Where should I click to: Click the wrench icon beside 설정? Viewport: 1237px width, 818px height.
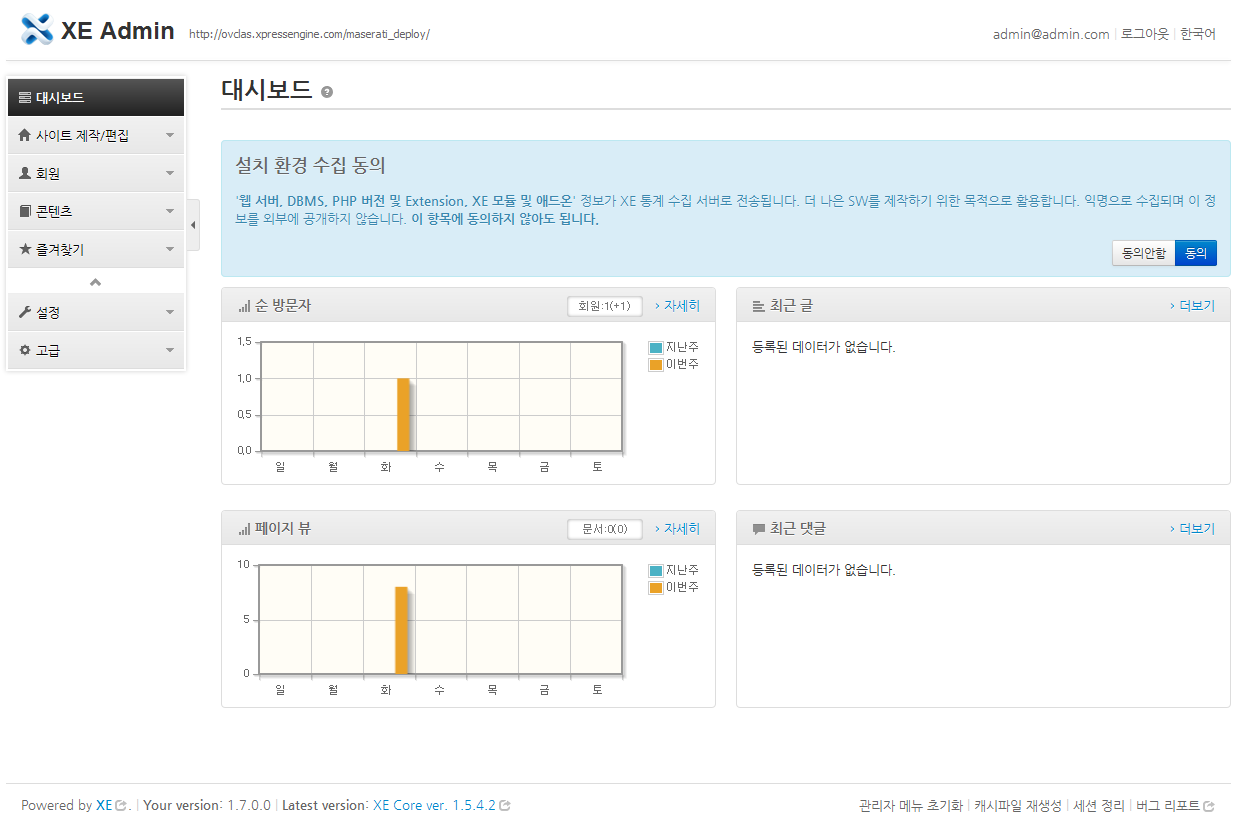pos(22,311)
